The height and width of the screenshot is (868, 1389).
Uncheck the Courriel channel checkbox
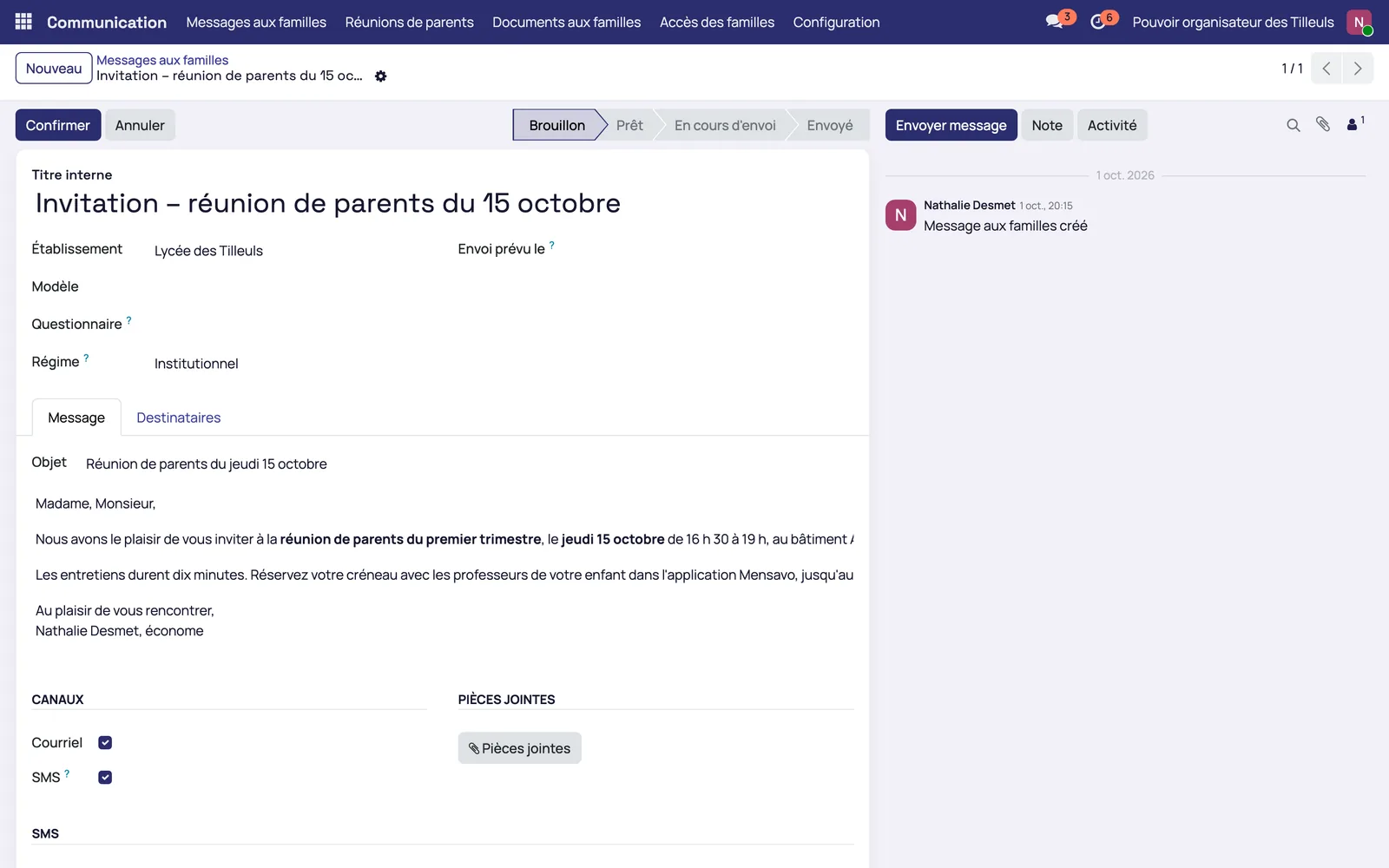[x=105, y=743]
